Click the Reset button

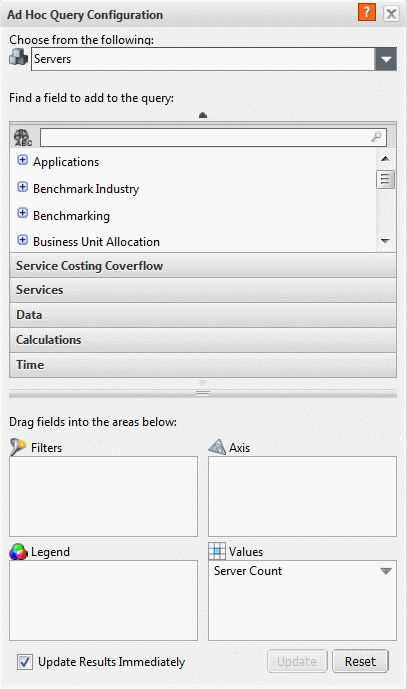click(x=360, y=661)
